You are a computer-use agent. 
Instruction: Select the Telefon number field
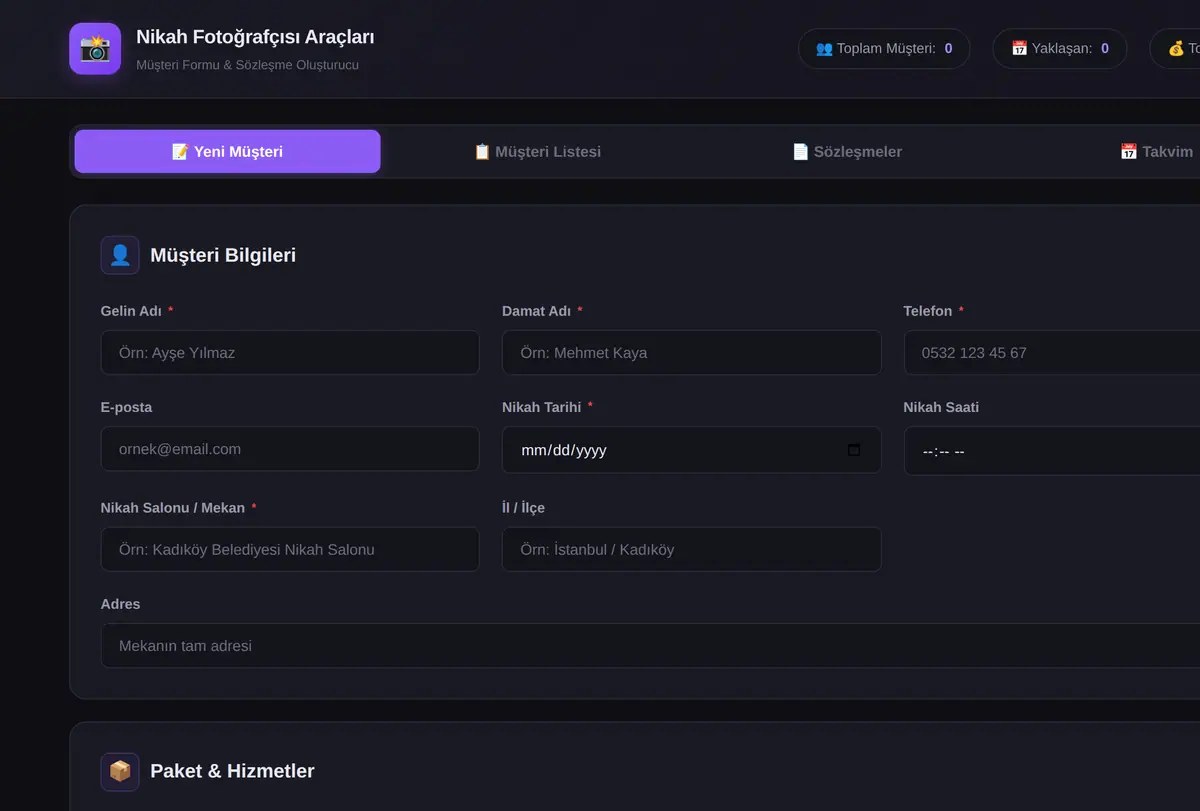point(1052,353)
